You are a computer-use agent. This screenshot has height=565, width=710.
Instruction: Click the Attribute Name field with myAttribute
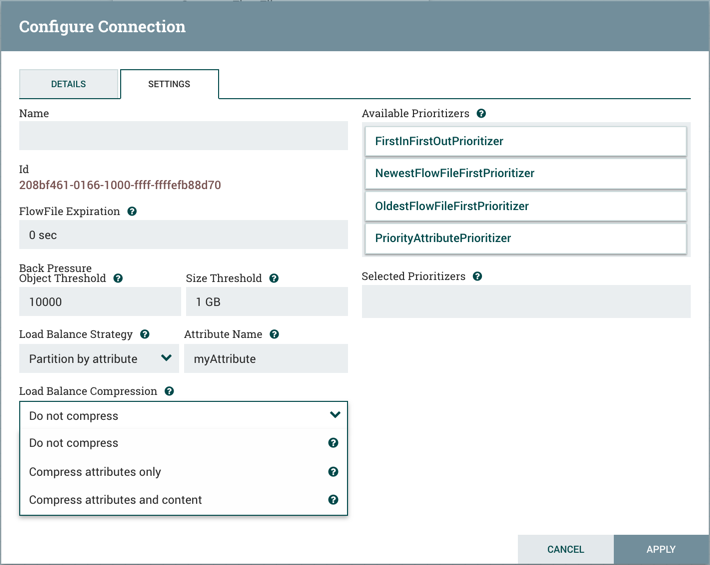266,359
